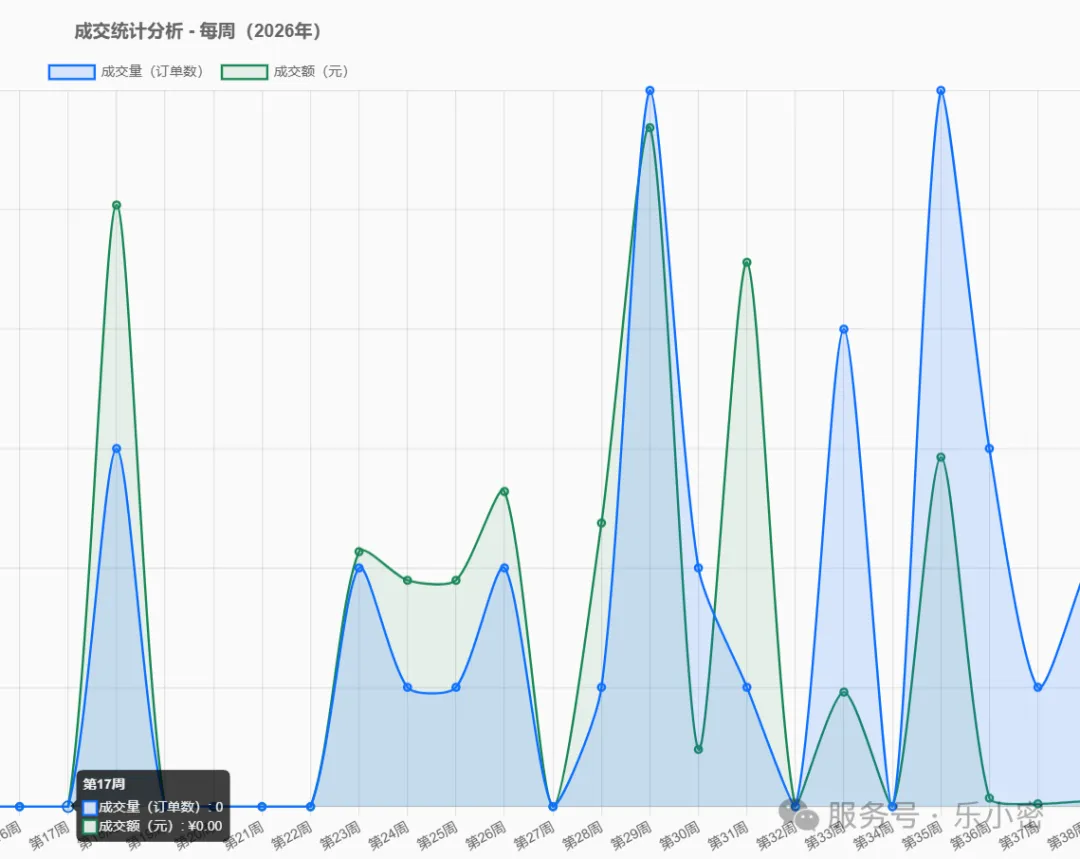Click the green data point at 第30周
The height and width of the screenshot is (859, 1080).
pos(698,749)
